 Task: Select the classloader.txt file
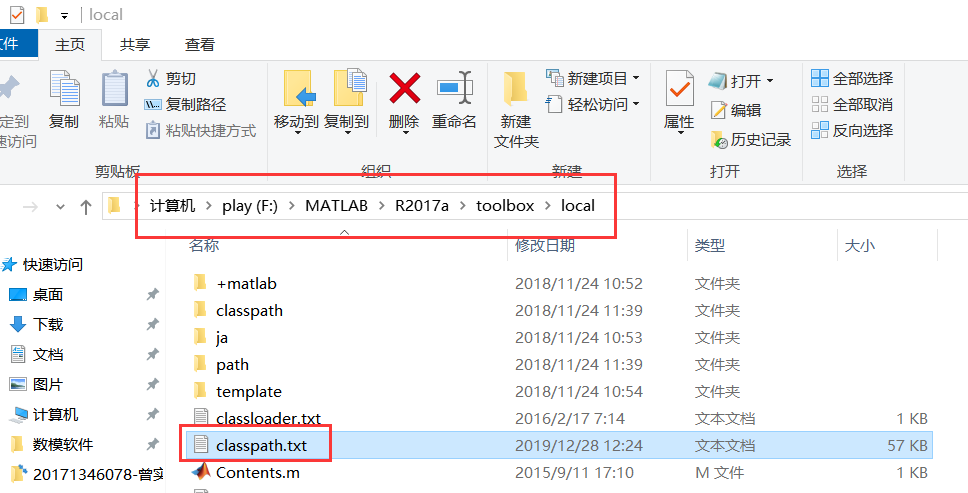coord(559,419)
